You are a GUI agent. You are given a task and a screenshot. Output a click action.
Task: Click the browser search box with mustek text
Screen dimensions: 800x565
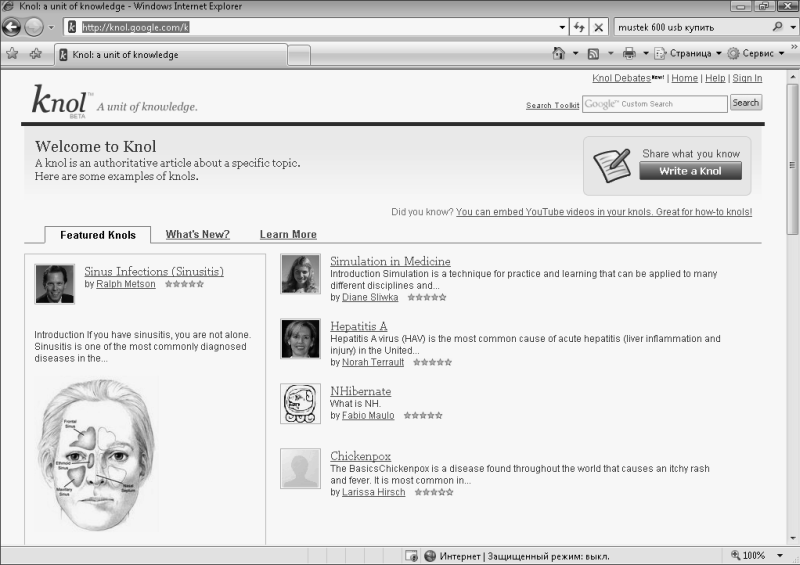tap(692, 27)
